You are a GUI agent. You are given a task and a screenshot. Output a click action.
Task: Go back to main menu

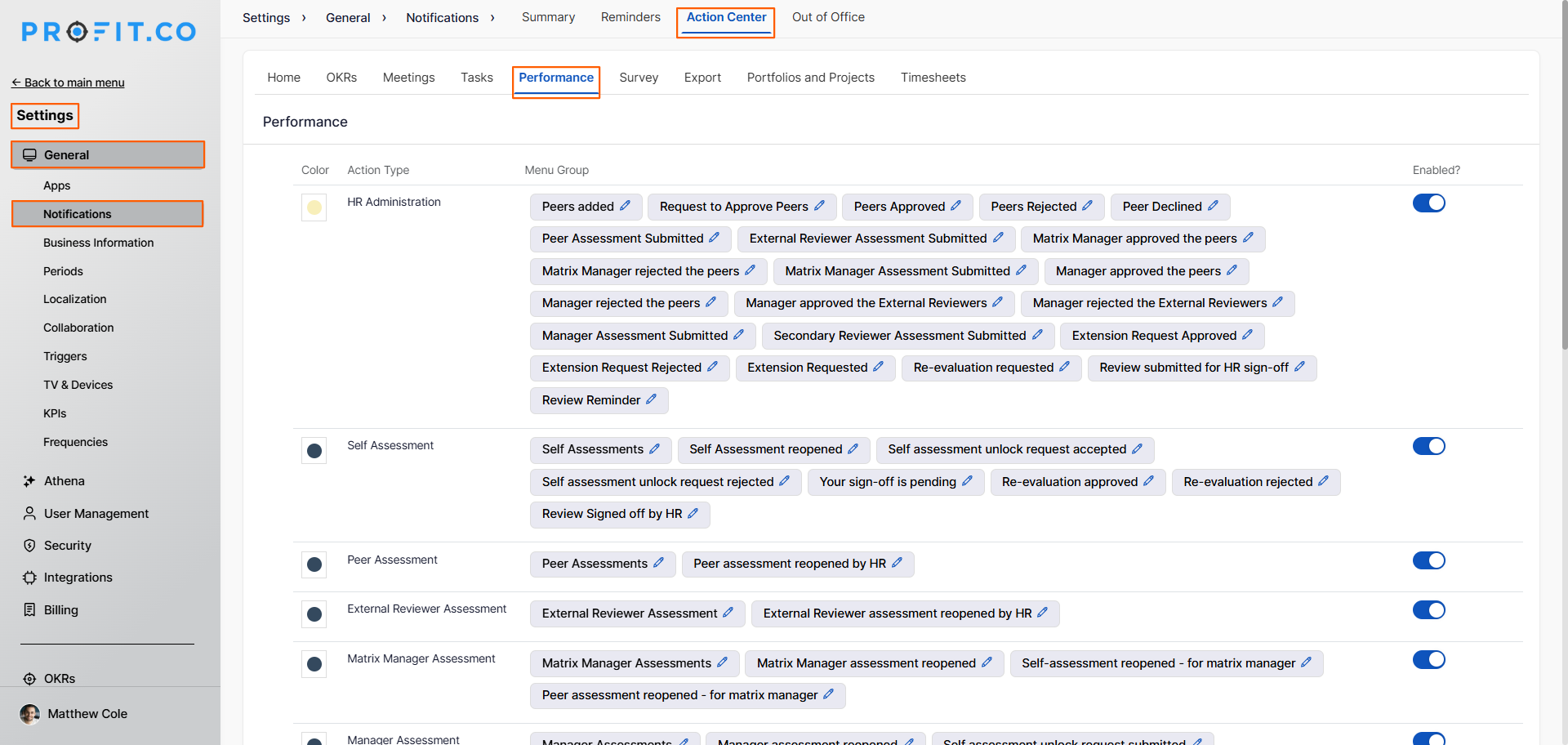(x=68, y=83)
